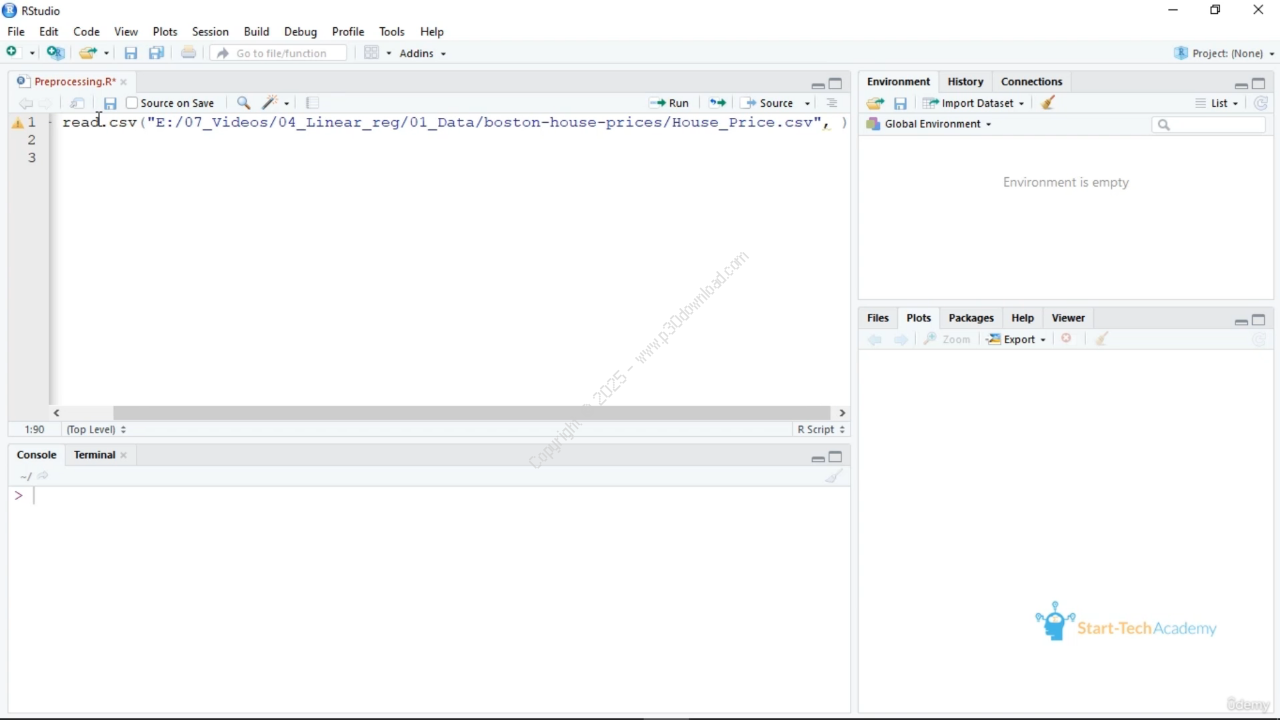1280x720 pixels.
Task: Compile report notebook icon in editor
Action: click(x=313, y=103)
